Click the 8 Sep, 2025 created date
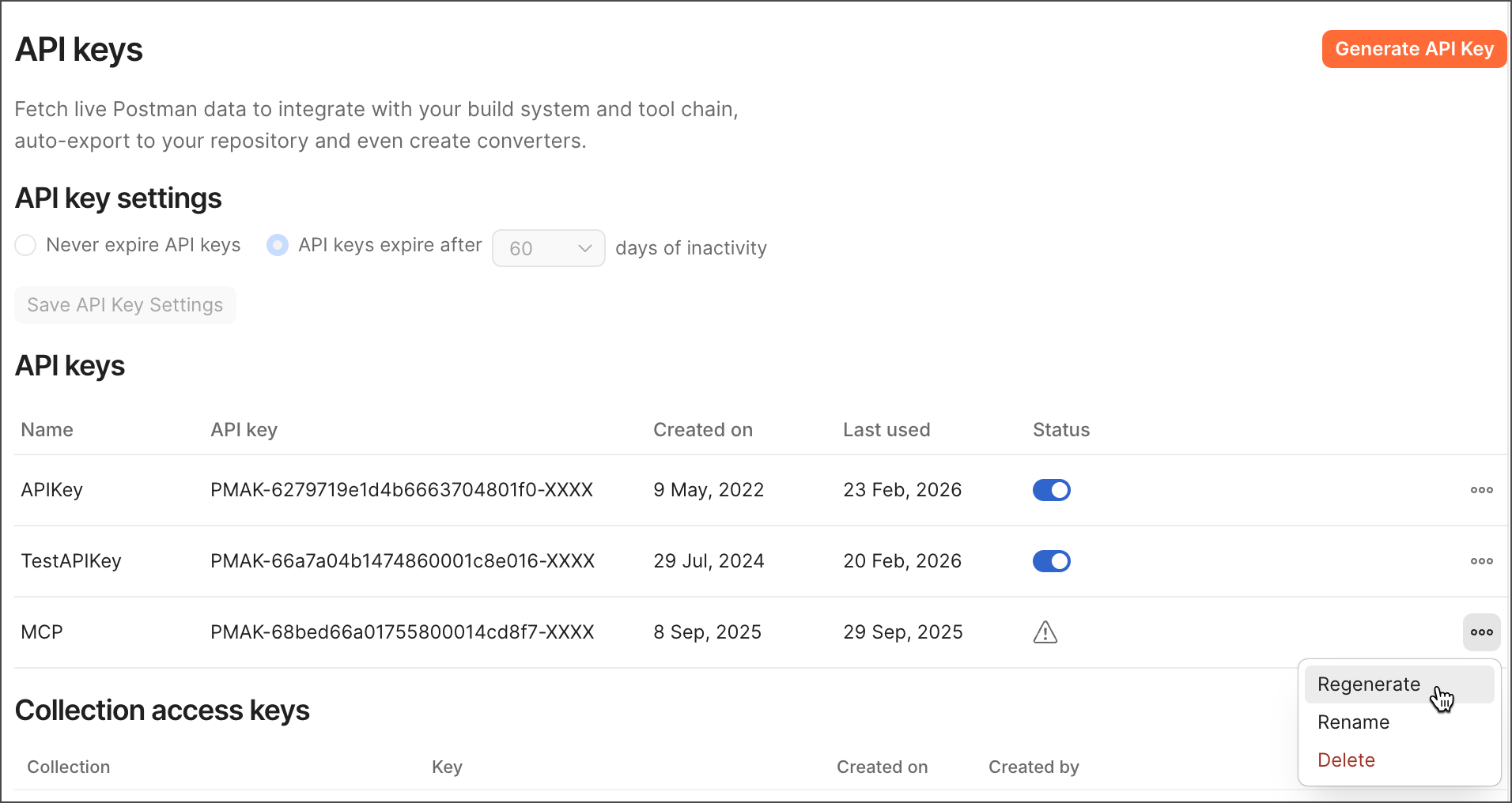This screenshot has height=803, width=1512. (x=707, y=632)
